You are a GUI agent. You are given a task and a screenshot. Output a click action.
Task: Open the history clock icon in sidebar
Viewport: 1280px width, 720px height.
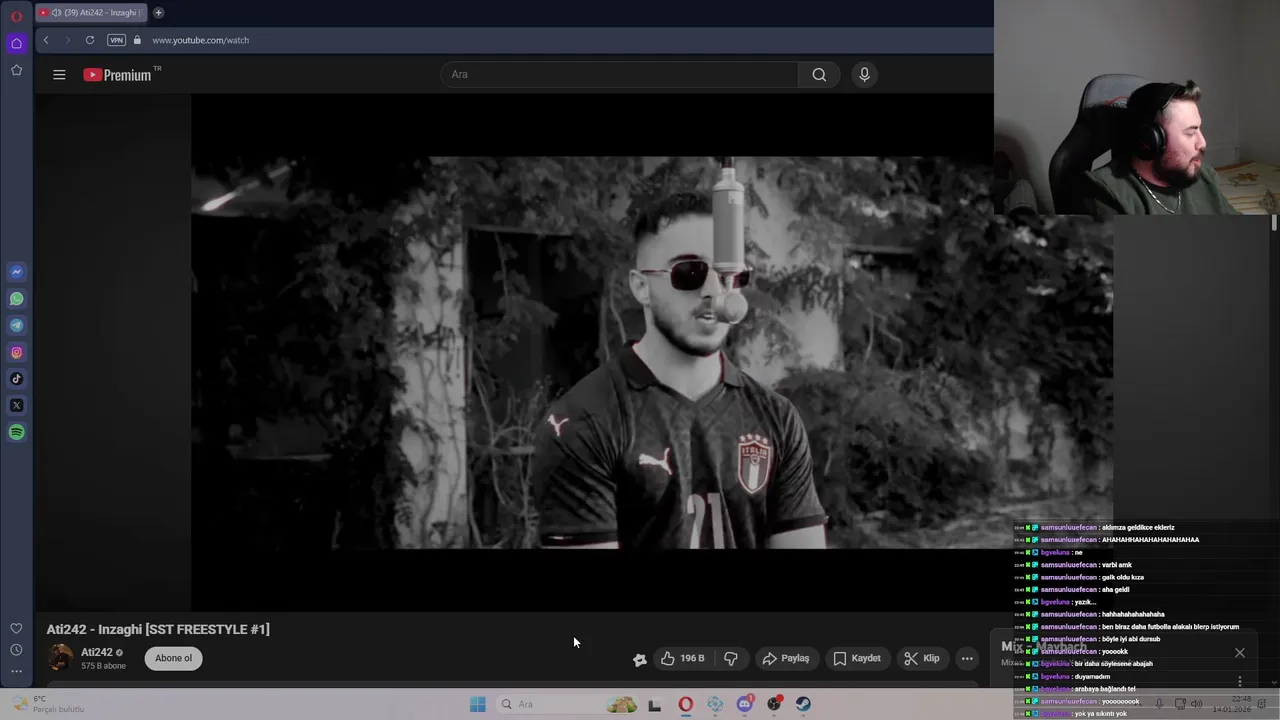coord(16,650)
